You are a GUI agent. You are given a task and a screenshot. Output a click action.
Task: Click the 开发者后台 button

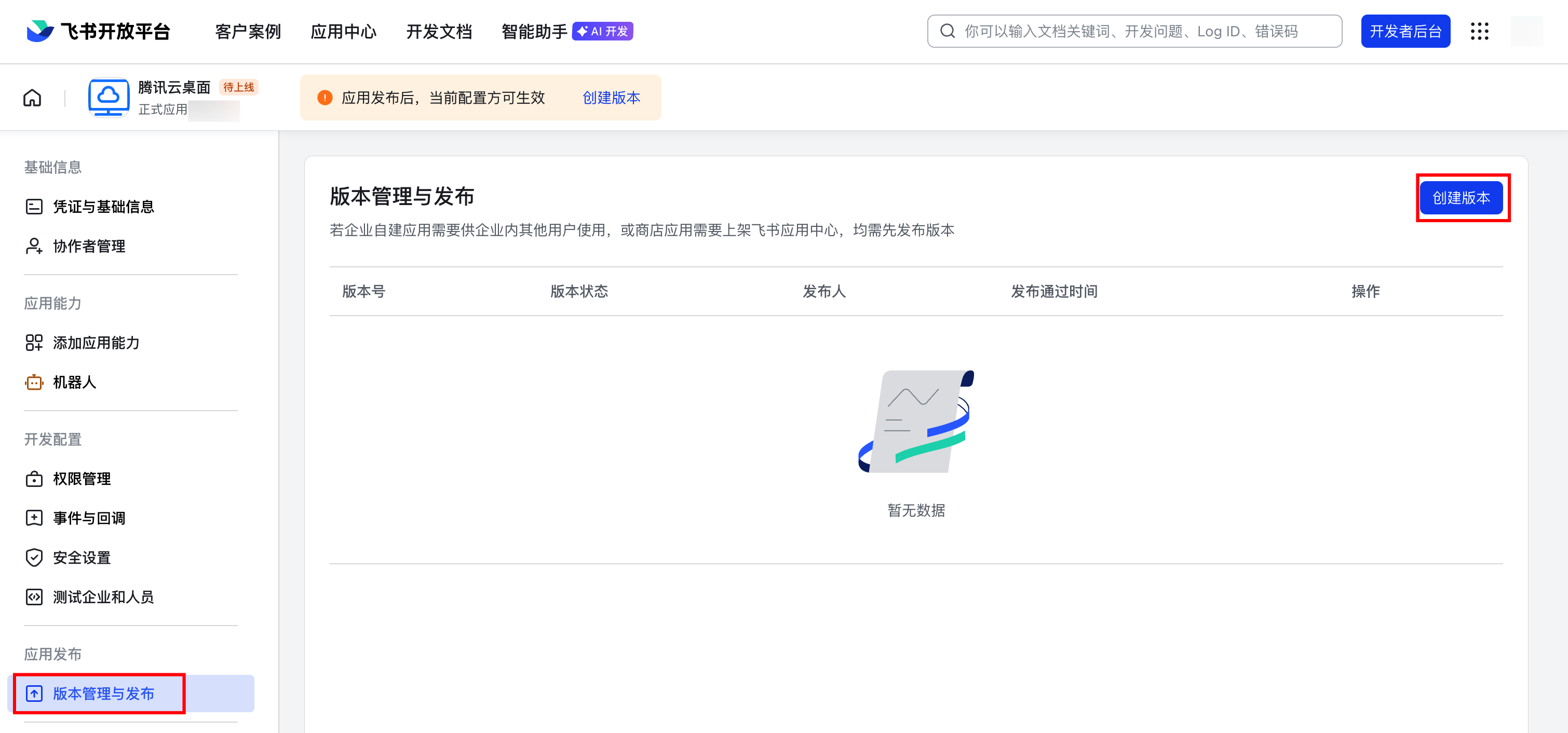click(x=1405, y=31)
